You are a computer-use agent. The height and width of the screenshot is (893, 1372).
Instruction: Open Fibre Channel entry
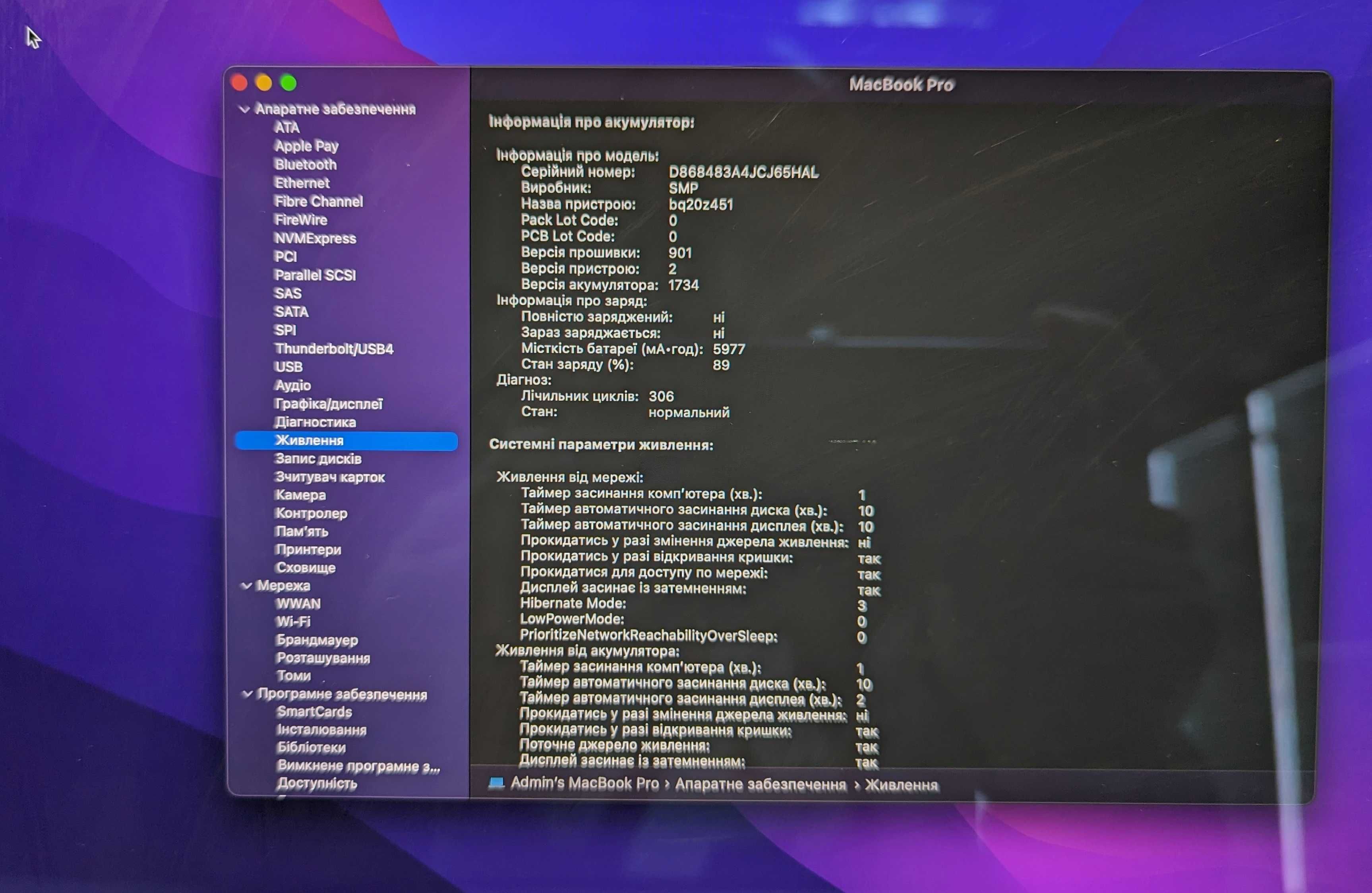319,201
